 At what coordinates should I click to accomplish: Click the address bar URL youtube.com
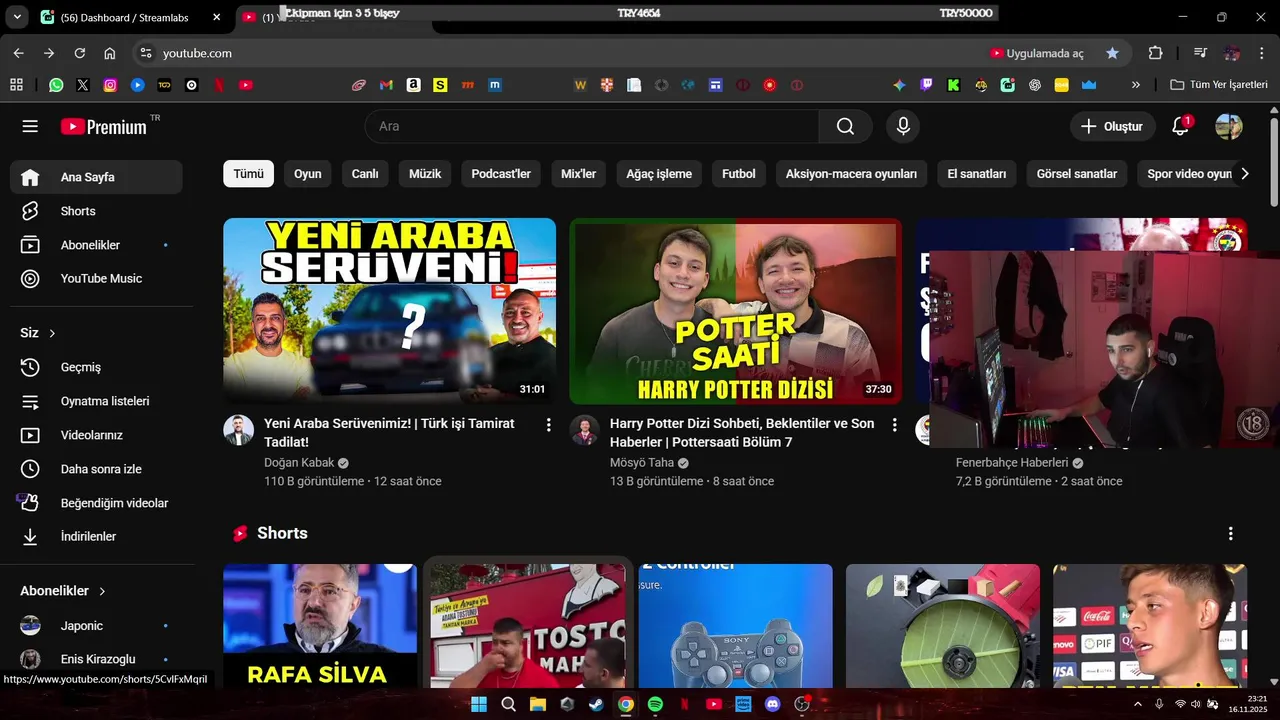pyautogui.click(x=197, y=53)
